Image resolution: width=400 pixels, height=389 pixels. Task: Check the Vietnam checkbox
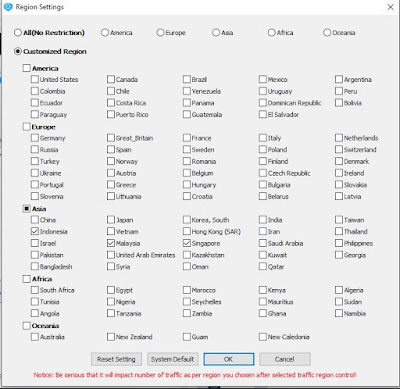click(x=111, y=231)
